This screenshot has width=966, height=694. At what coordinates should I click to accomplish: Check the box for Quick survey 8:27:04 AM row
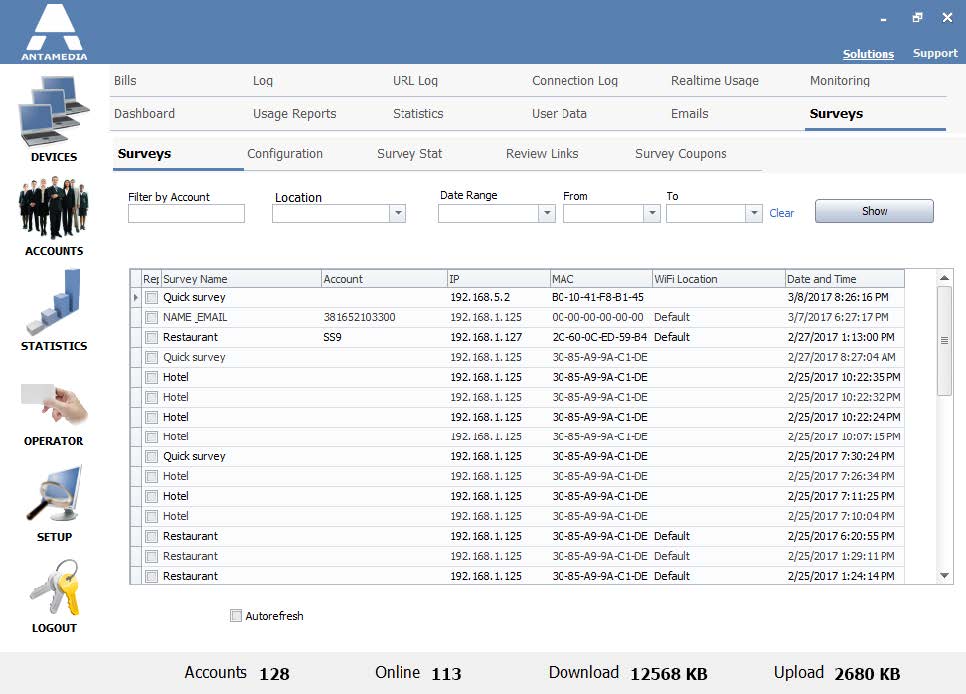tap(152, 357)
